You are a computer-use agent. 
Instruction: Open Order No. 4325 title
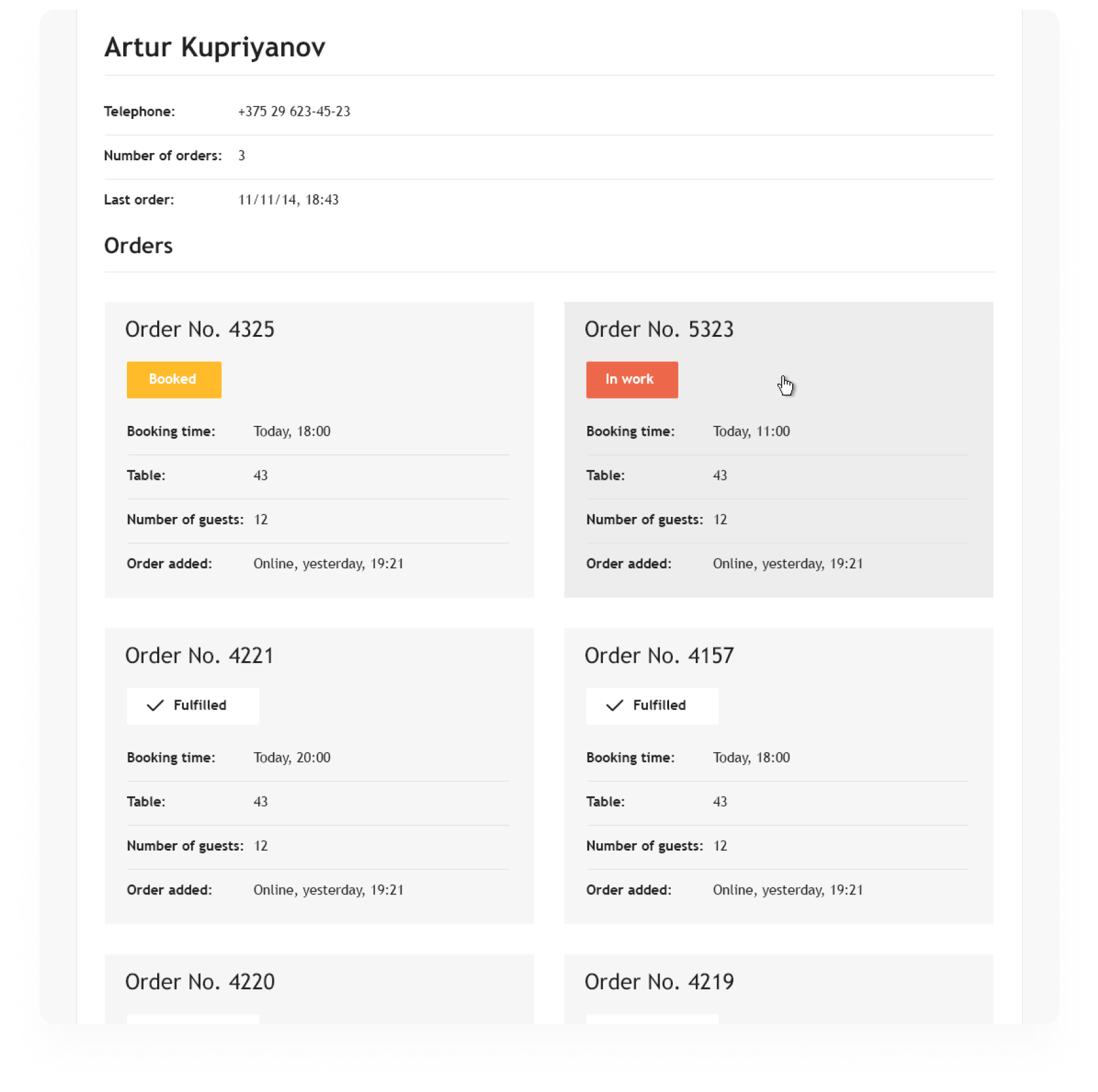tap(200, 329)
